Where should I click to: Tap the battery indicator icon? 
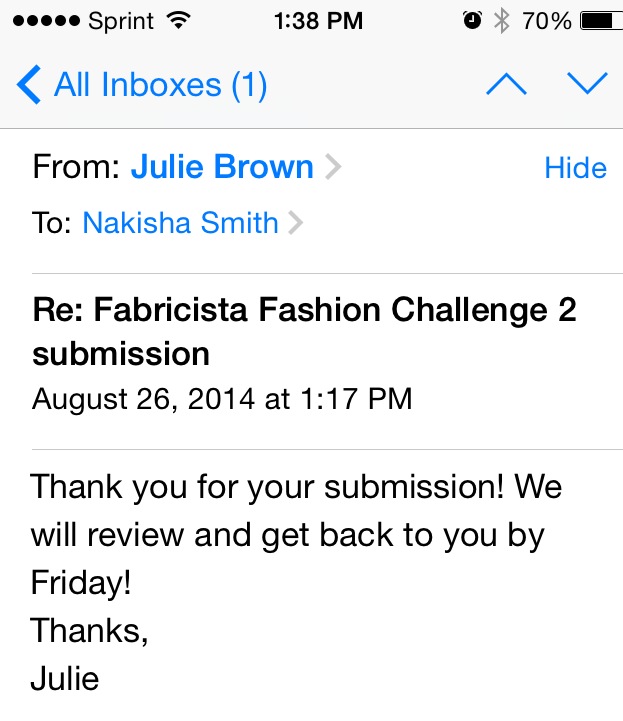point(601,21)
